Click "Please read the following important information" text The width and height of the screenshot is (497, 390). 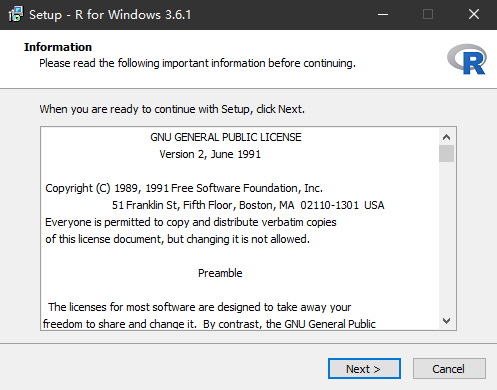(197, 63)
